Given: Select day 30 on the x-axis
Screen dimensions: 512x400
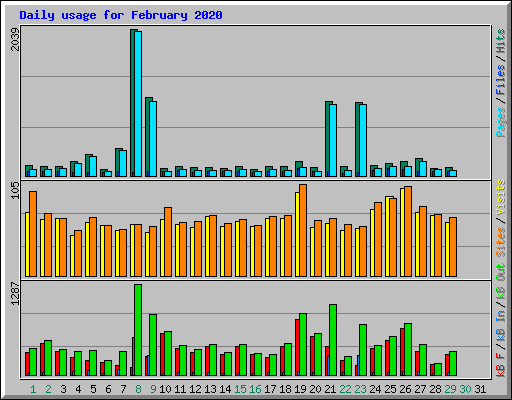Looking at the screenshot, I should click(465, 389).
